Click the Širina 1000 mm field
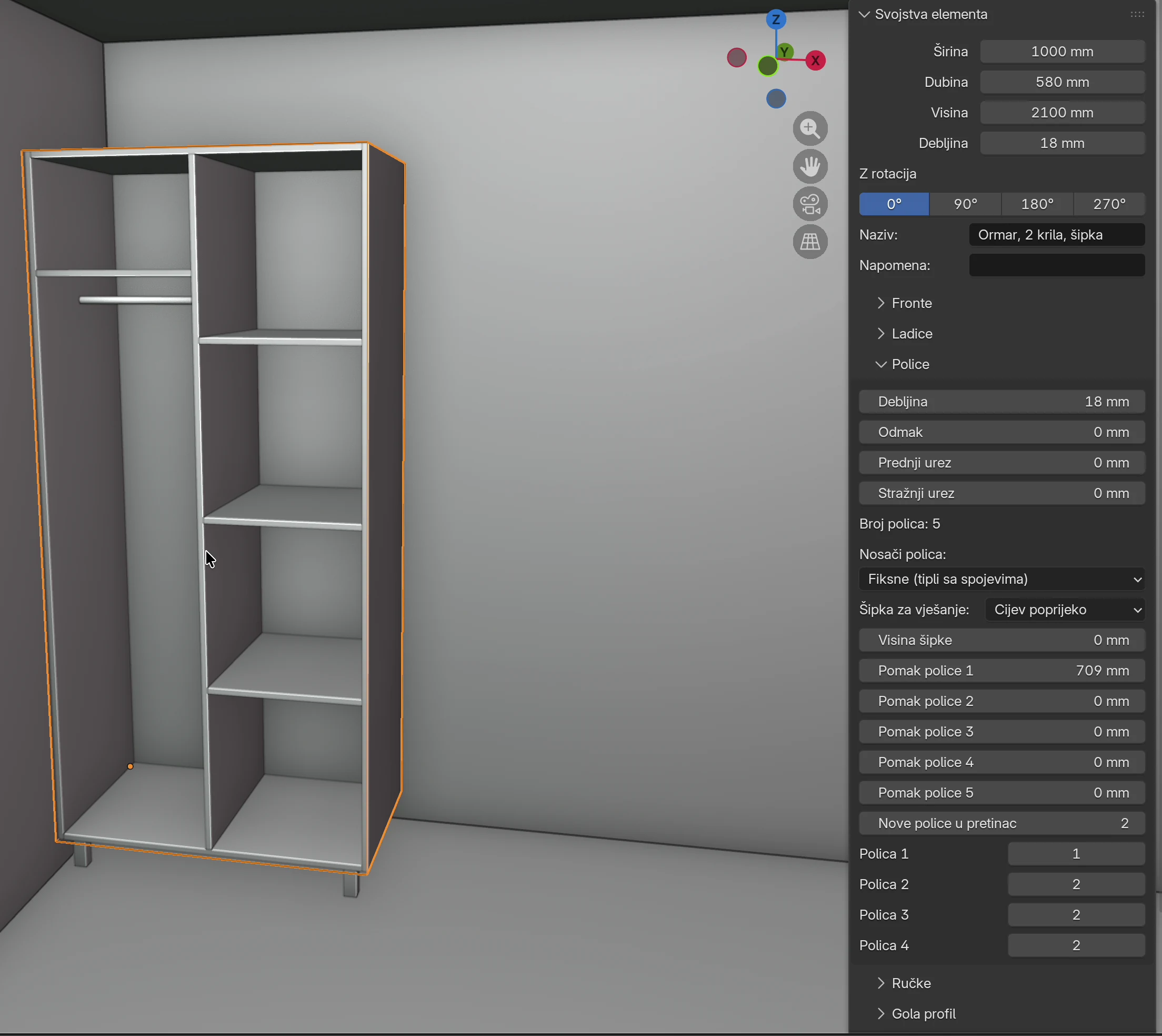The width and height of the screenshot is (1162, 1036). click(1063, 51)
